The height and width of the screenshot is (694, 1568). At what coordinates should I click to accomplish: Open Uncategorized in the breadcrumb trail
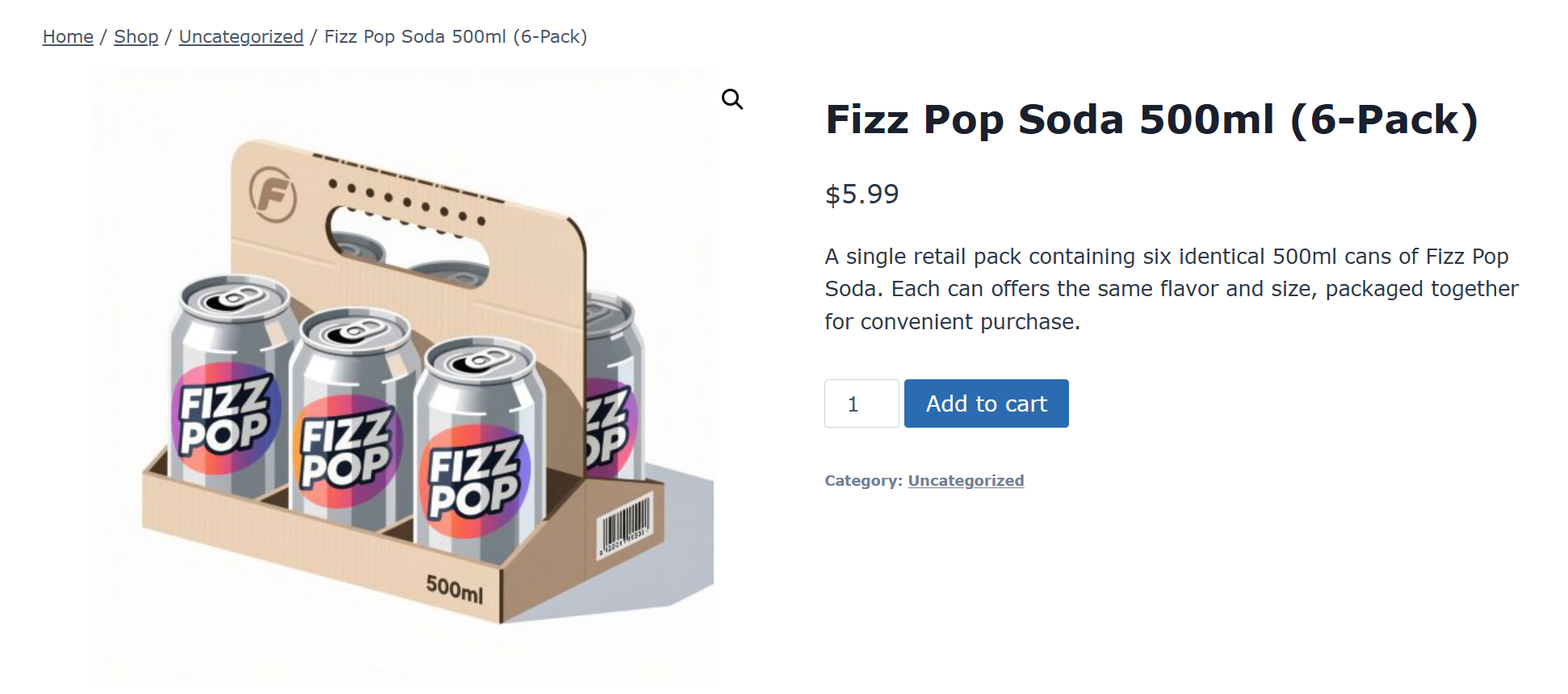click(x=241, y=36)
